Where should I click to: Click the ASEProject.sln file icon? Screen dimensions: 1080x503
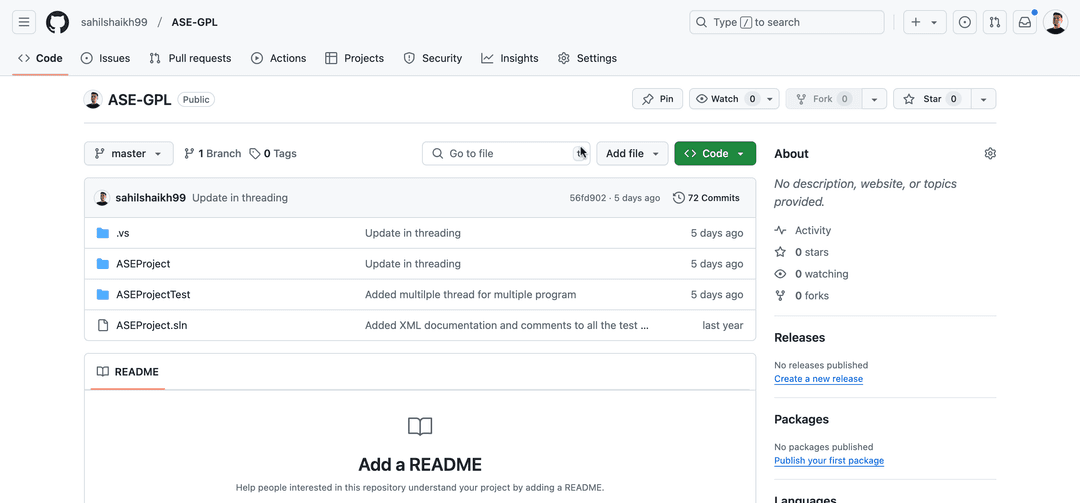pos(103,325)
